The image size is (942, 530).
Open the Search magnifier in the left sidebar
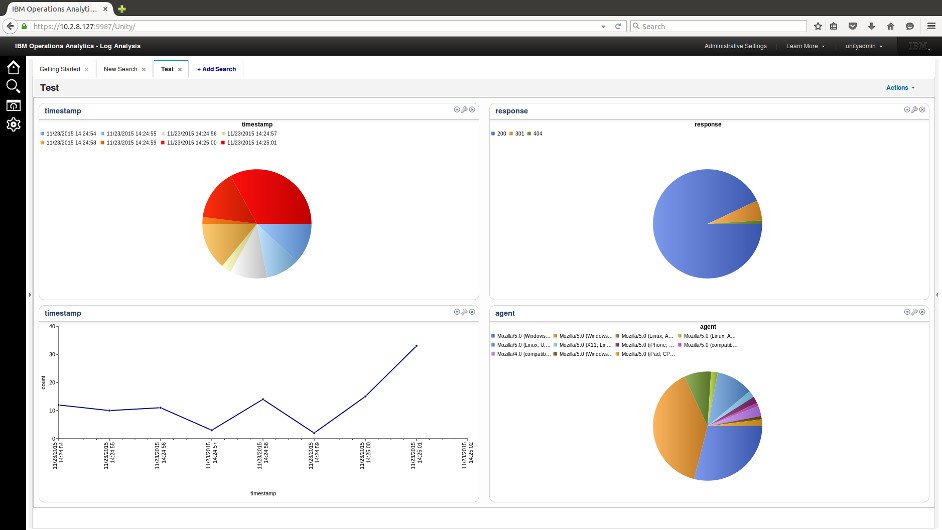(13, 87)
